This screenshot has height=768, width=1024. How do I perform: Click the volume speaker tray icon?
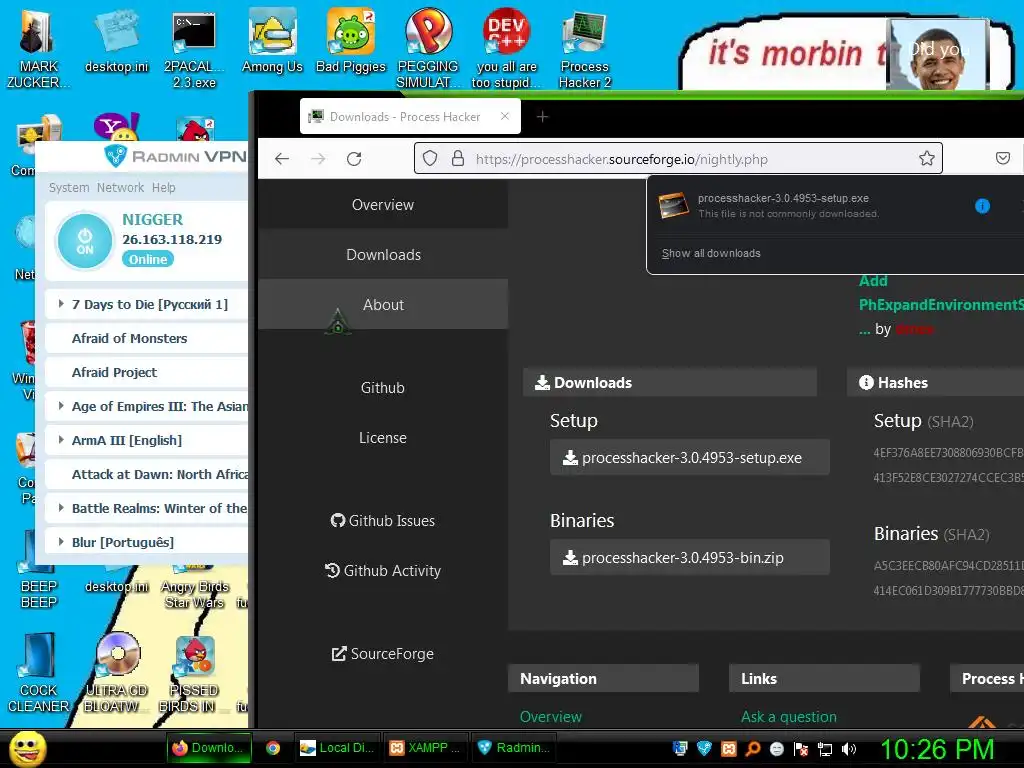[849, 749]
